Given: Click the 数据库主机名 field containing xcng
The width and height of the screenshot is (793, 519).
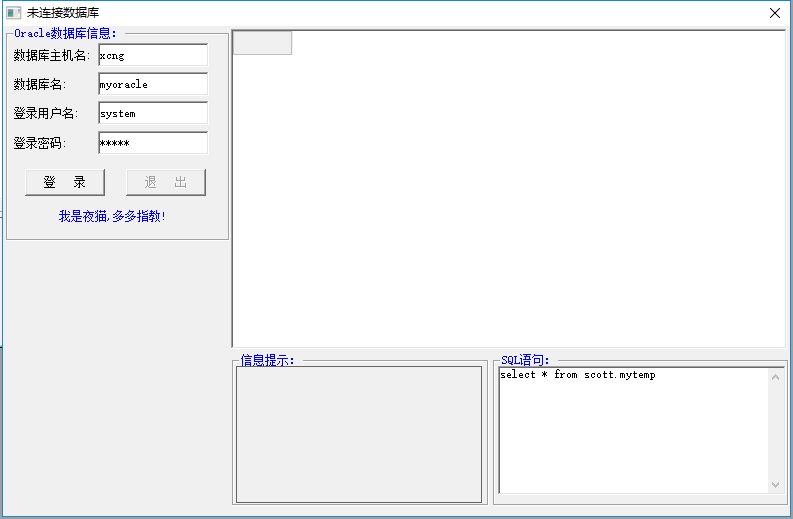Looking at the screenshot, I should point(153,55).
